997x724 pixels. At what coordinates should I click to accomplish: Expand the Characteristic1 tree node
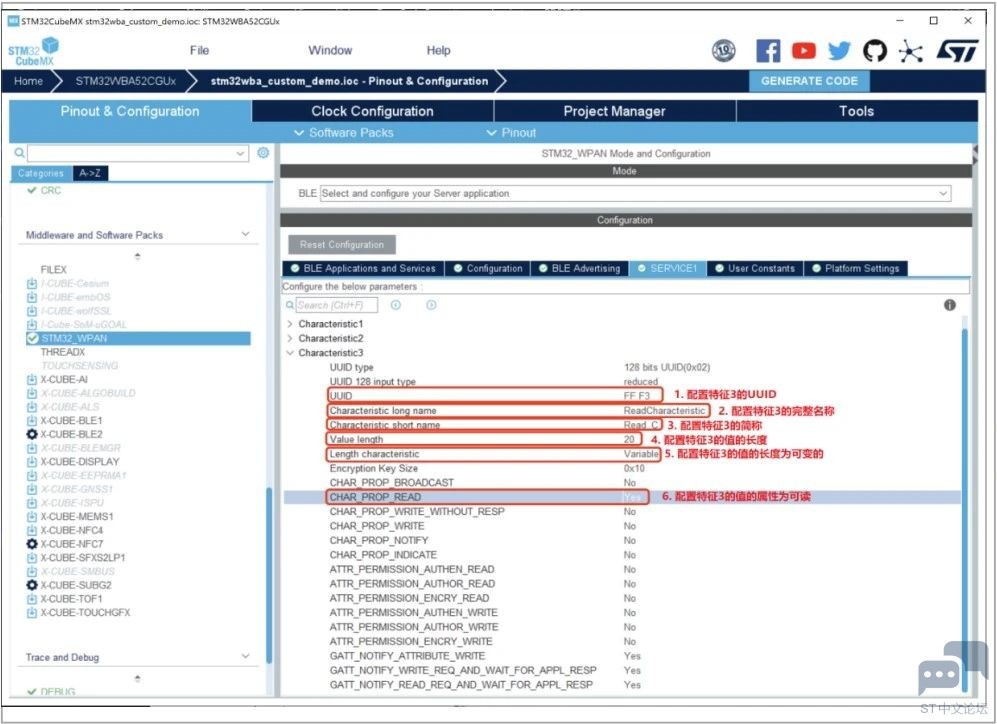pos(290,324)
